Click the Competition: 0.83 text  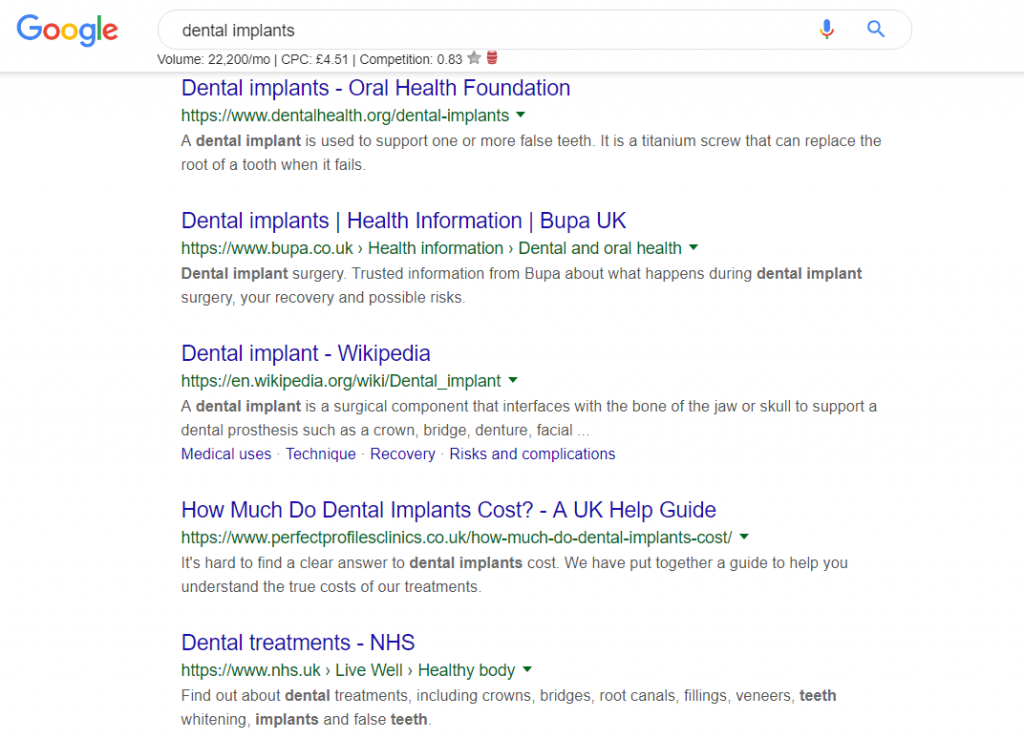tap(411, 59)
